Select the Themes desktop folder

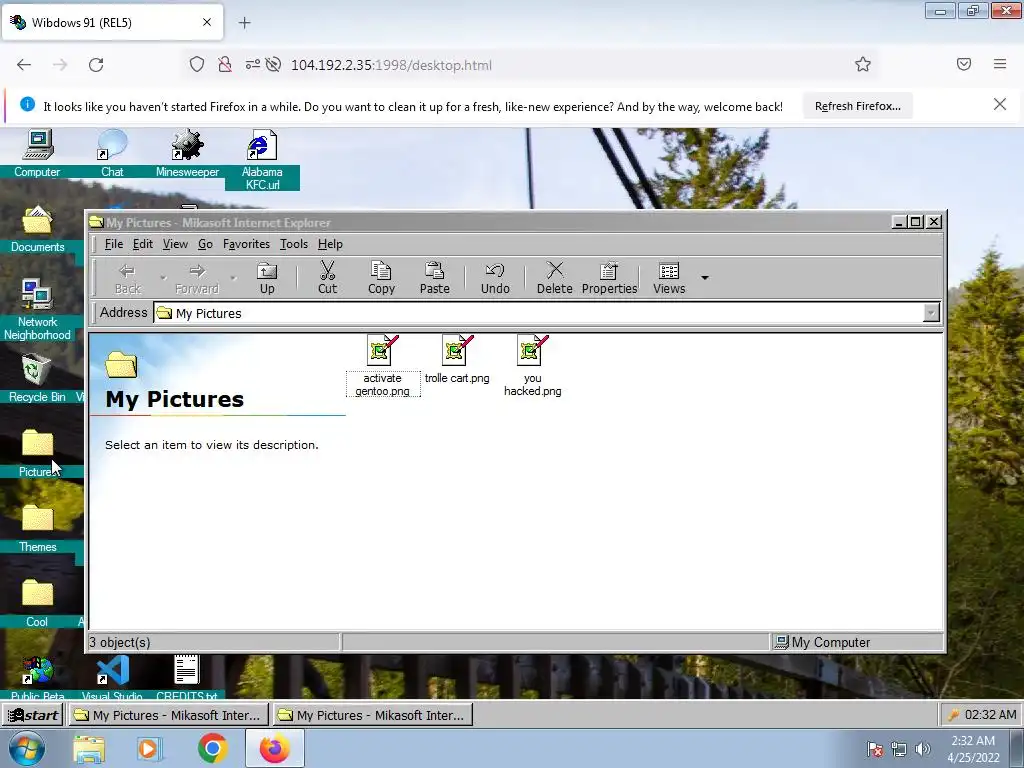coord(37,528)
